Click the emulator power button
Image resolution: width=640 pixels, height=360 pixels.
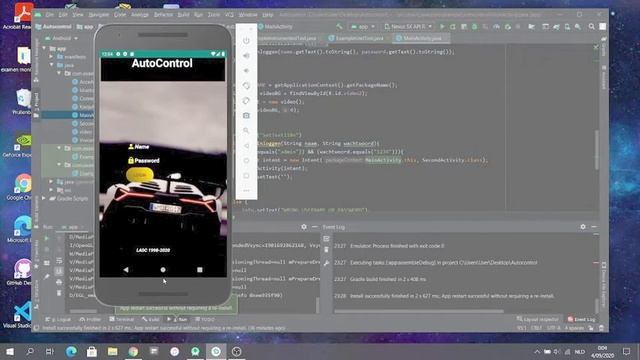246,41
